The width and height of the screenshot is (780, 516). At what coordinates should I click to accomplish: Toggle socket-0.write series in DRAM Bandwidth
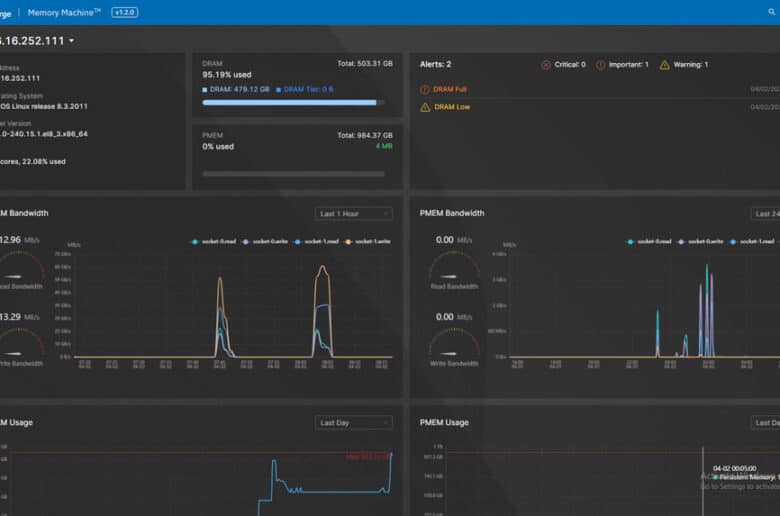tap(265, 241)
